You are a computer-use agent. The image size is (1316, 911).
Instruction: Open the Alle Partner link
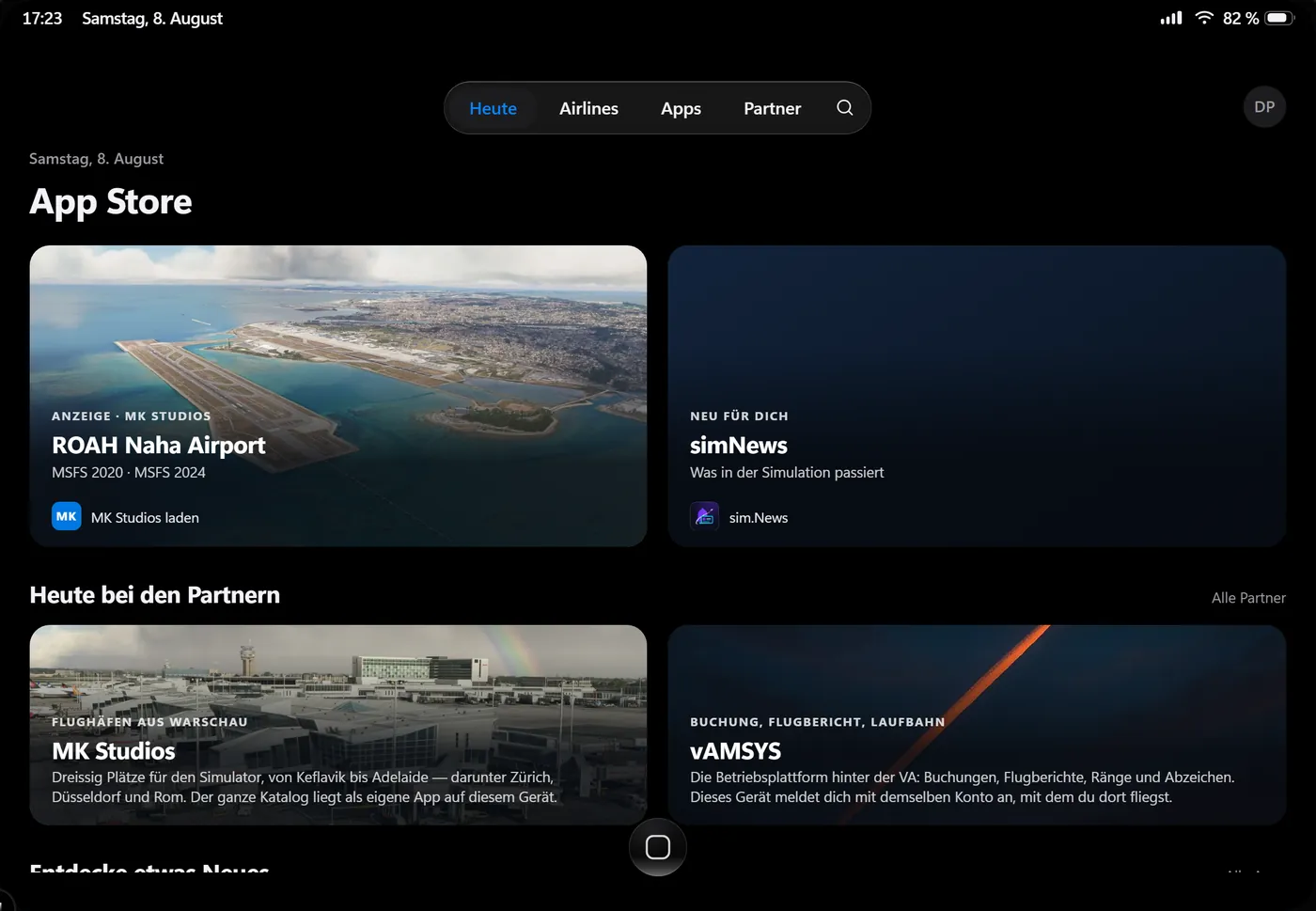pos(1248,598)
